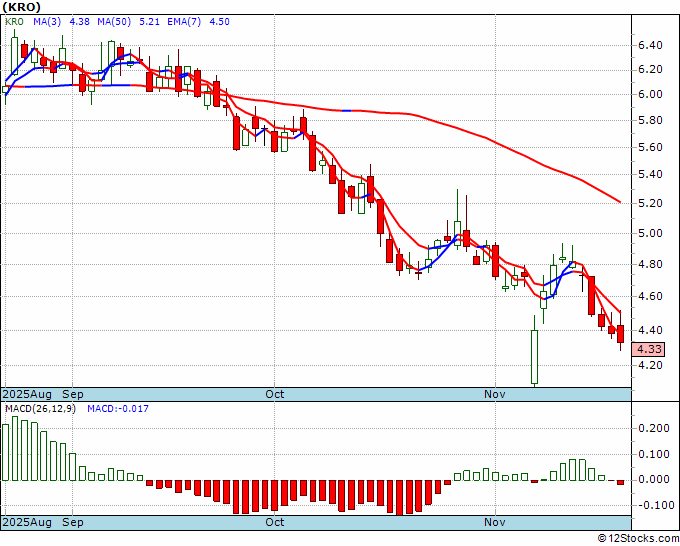Viewport: 680px width, 546px height.
Task: Click Sep on the MACD time axis
Action: click(73, 522)
